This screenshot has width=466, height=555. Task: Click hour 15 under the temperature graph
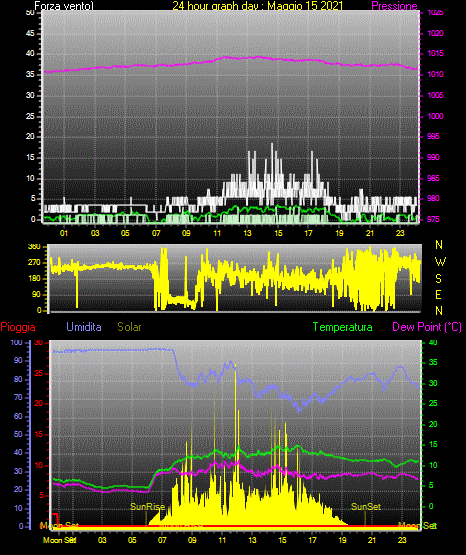click(282, 540)
